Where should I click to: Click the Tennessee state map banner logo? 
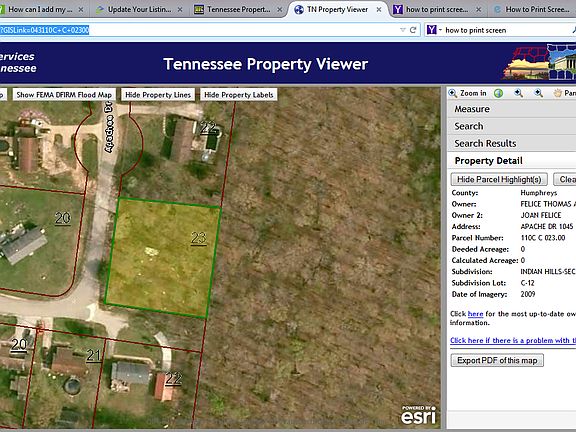(x=539, y=62)
